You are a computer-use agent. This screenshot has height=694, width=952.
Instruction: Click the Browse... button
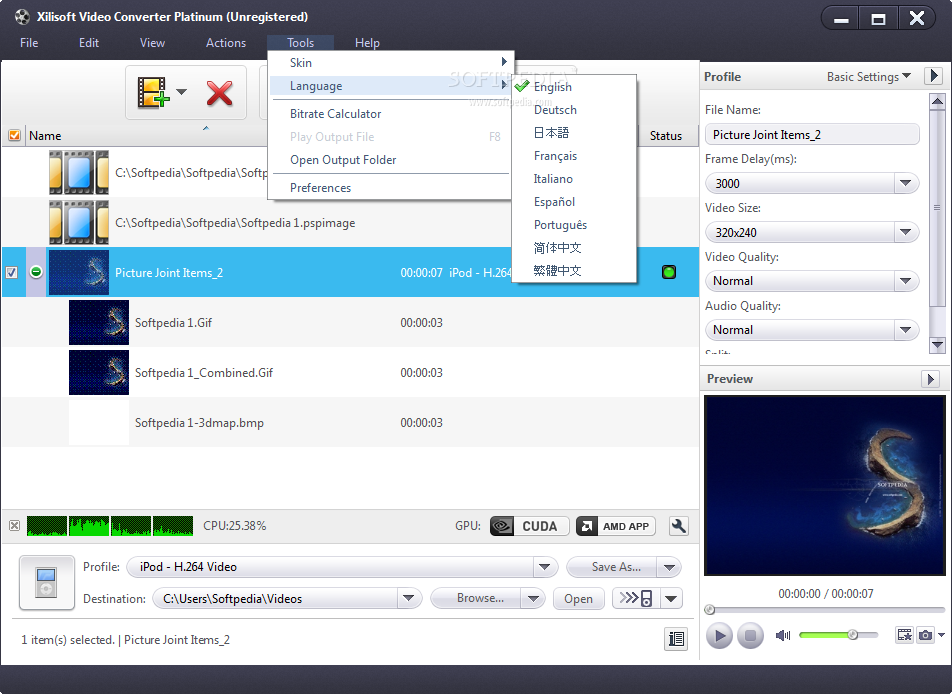tap(477, 598)
